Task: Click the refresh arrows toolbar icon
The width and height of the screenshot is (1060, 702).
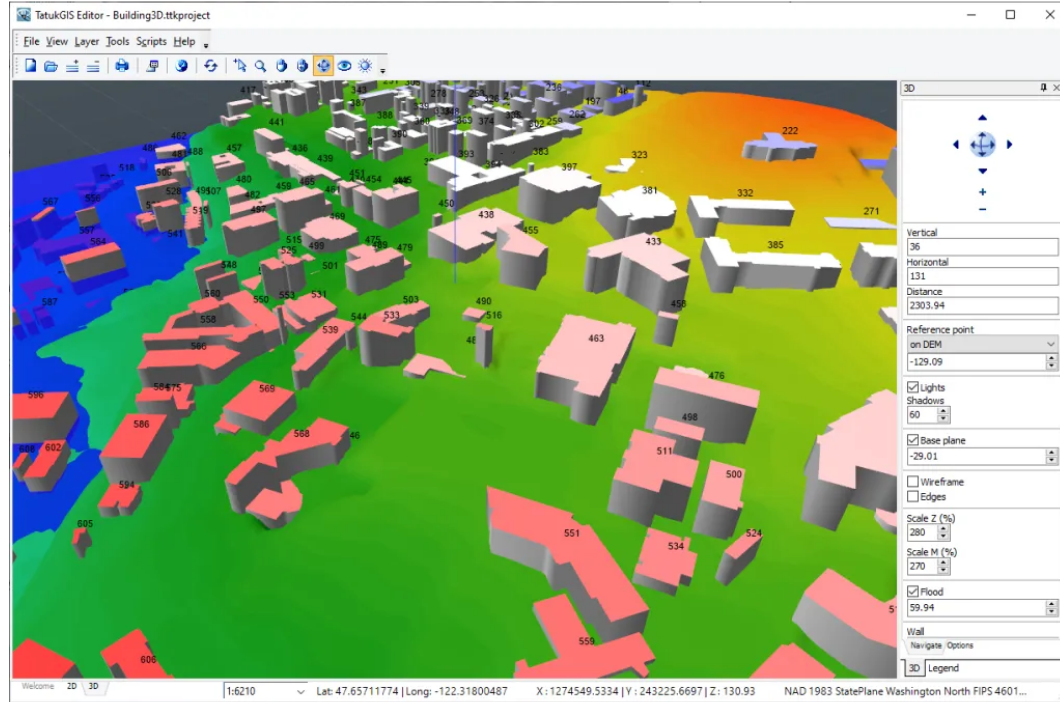Action: pos(211,66)
